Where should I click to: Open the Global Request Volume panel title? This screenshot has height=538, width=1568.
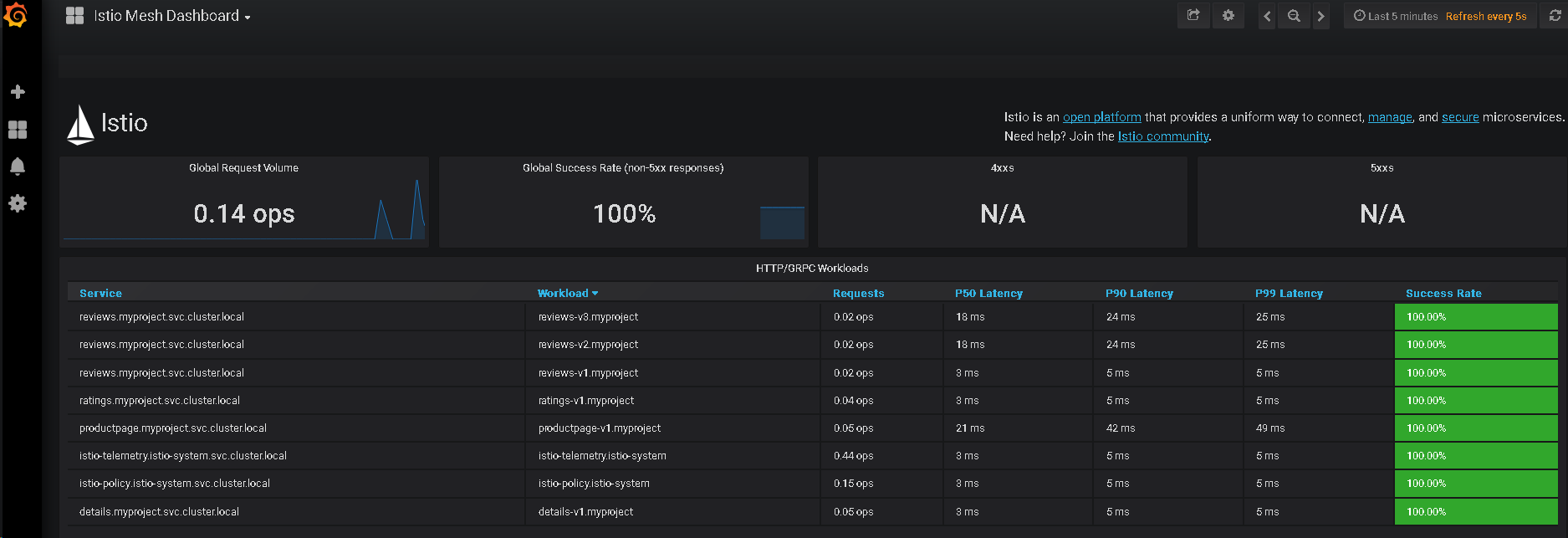coord(243,168)
